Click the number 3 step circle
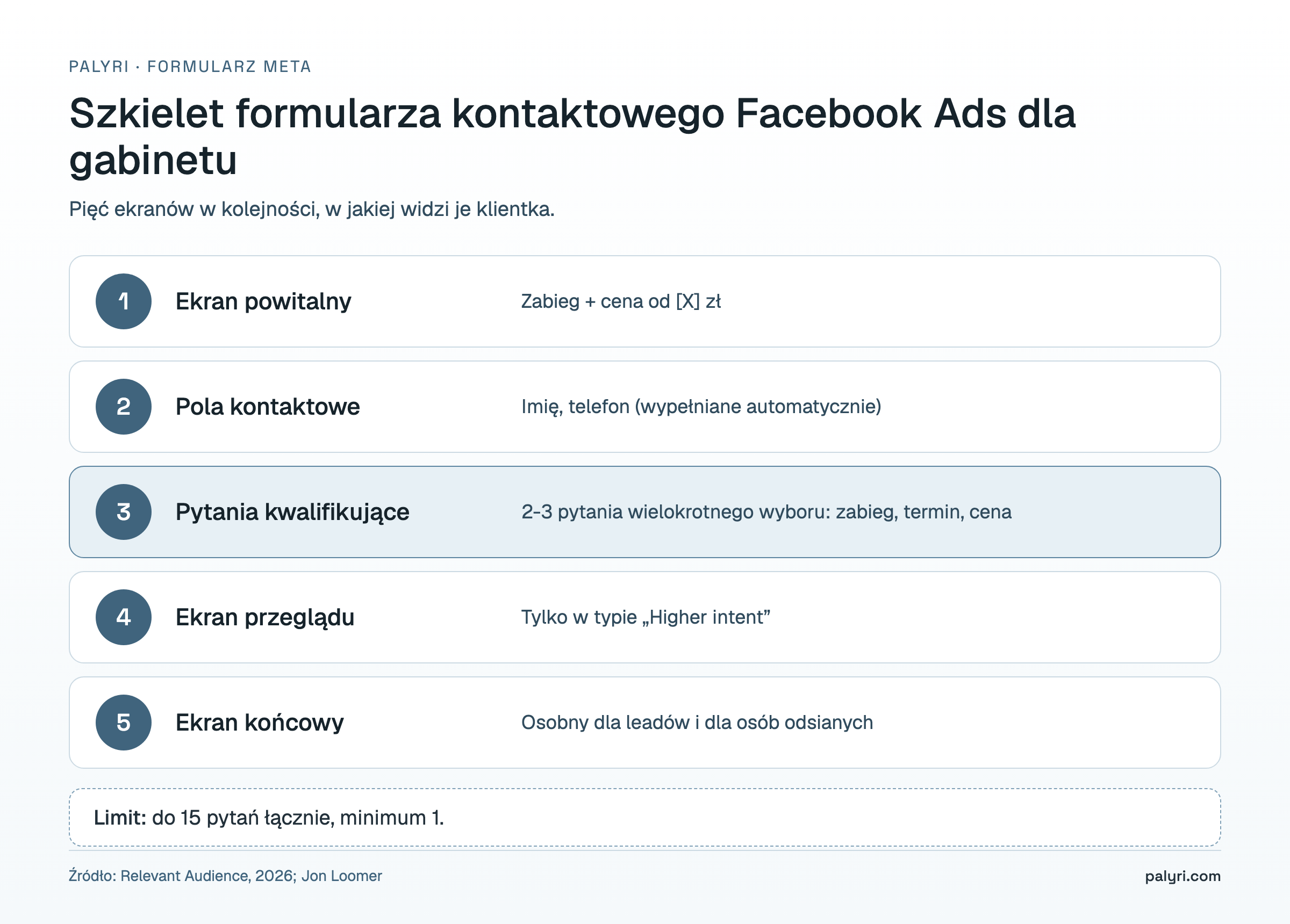Screen dimensions: 1290x924 point(124,512)
